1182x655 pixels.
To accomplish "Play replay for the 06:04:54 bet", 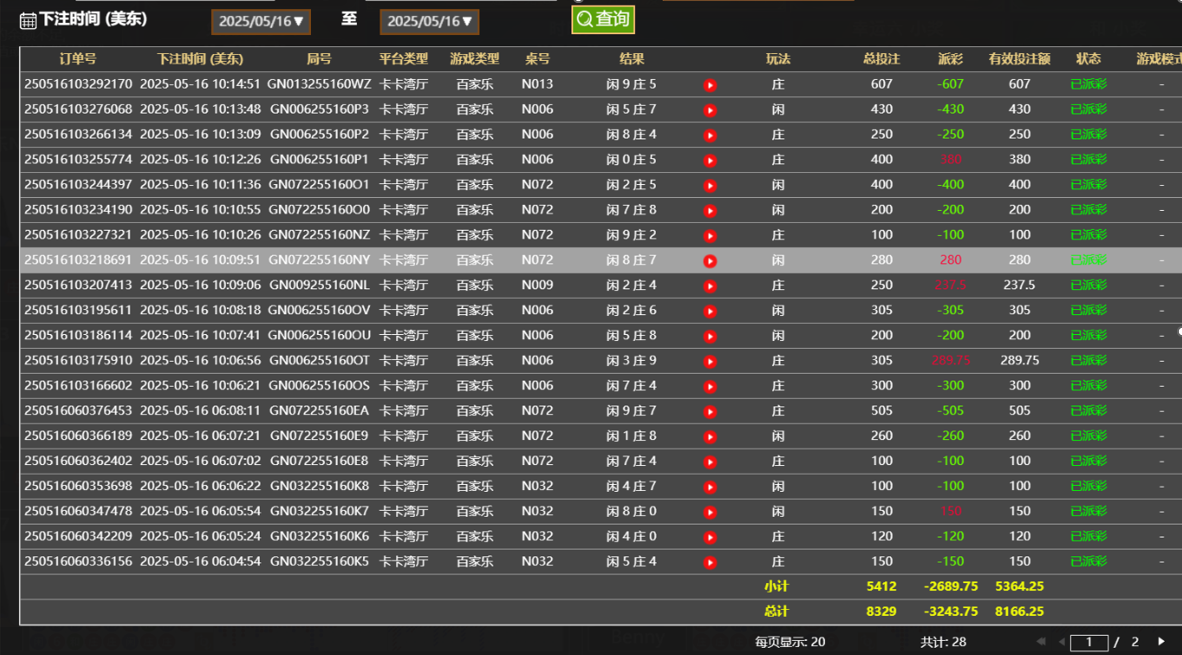I will coord(710,562).
